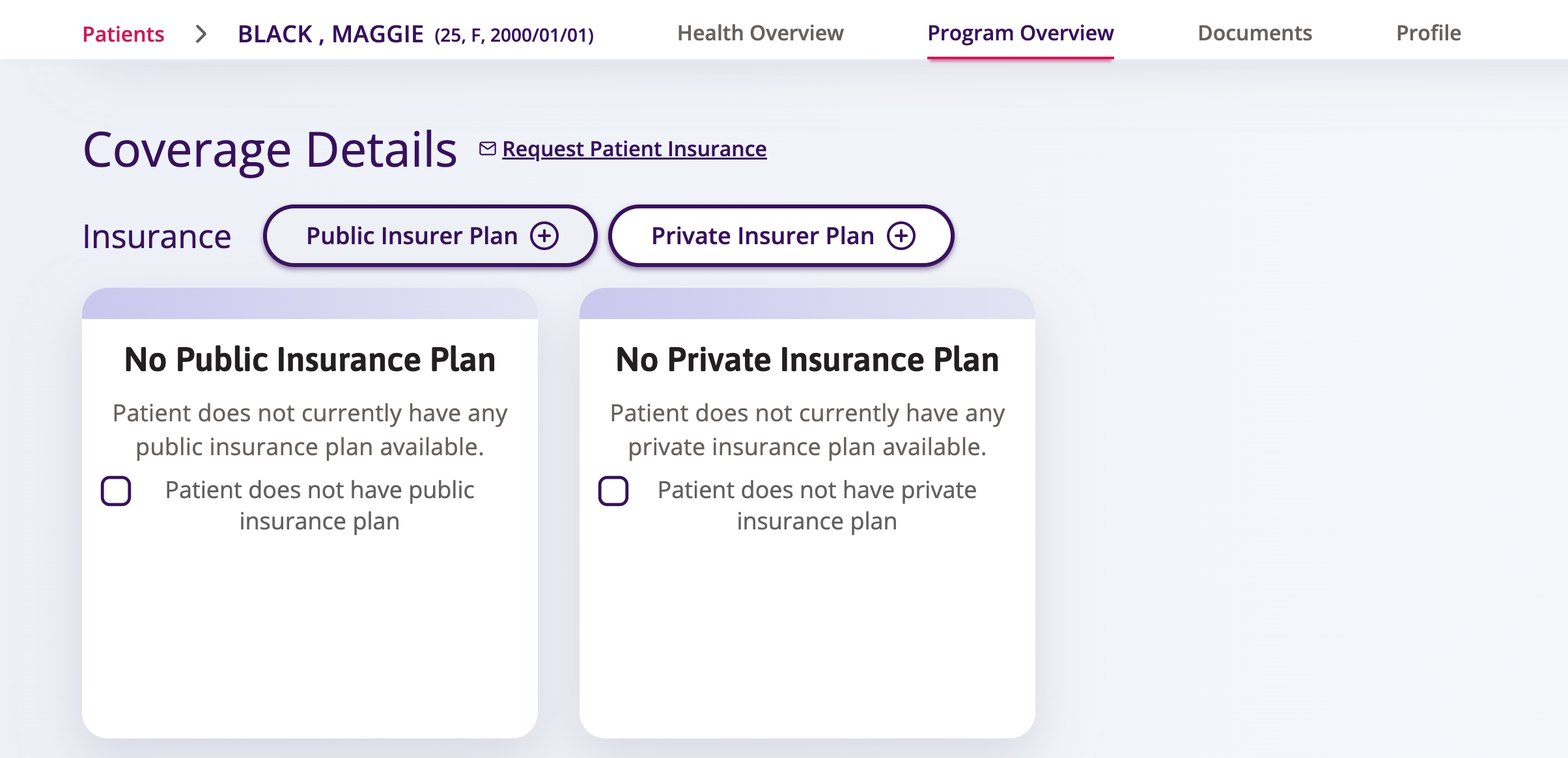Open the Request Patient Insurance link
1568x758 pixels.
coord(634,149)
